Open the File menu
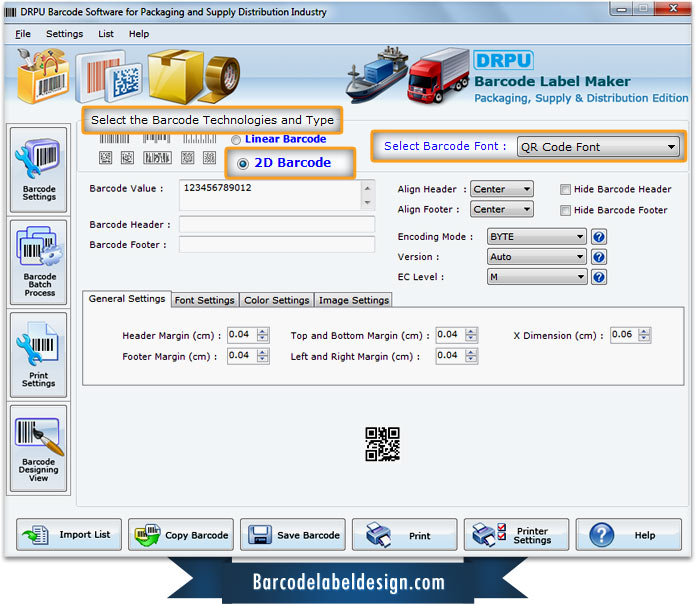Image resolution: width=696 pixels, height=604 pixels. coord(23,34)
